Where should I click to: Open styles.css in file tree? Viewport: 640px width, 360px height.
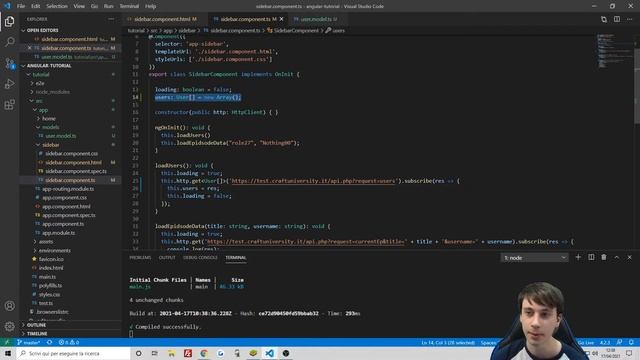[x=49, y=295]
